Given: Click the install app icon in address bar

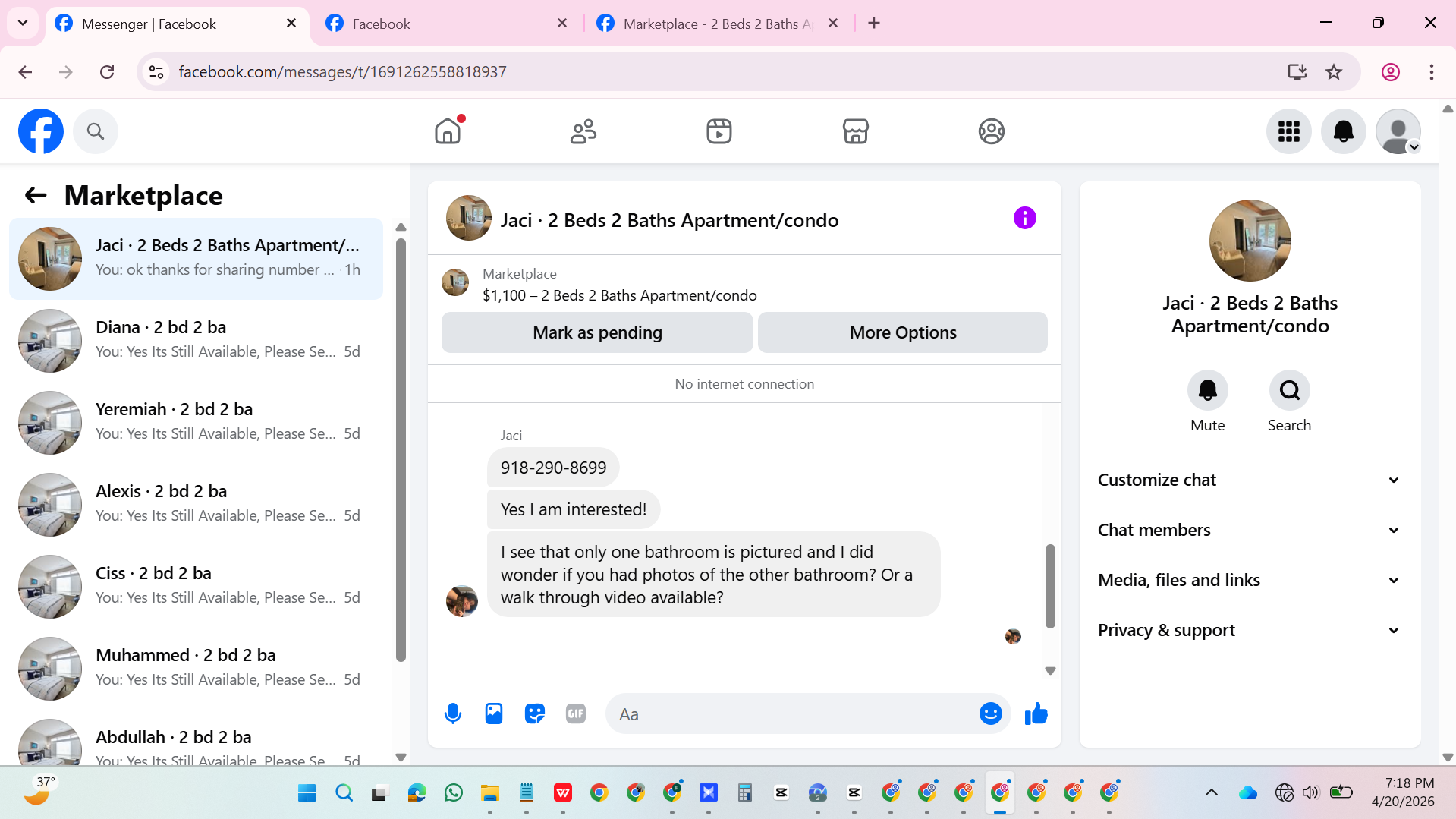Looking at the screenshot, I should [x=1297, y=72].
